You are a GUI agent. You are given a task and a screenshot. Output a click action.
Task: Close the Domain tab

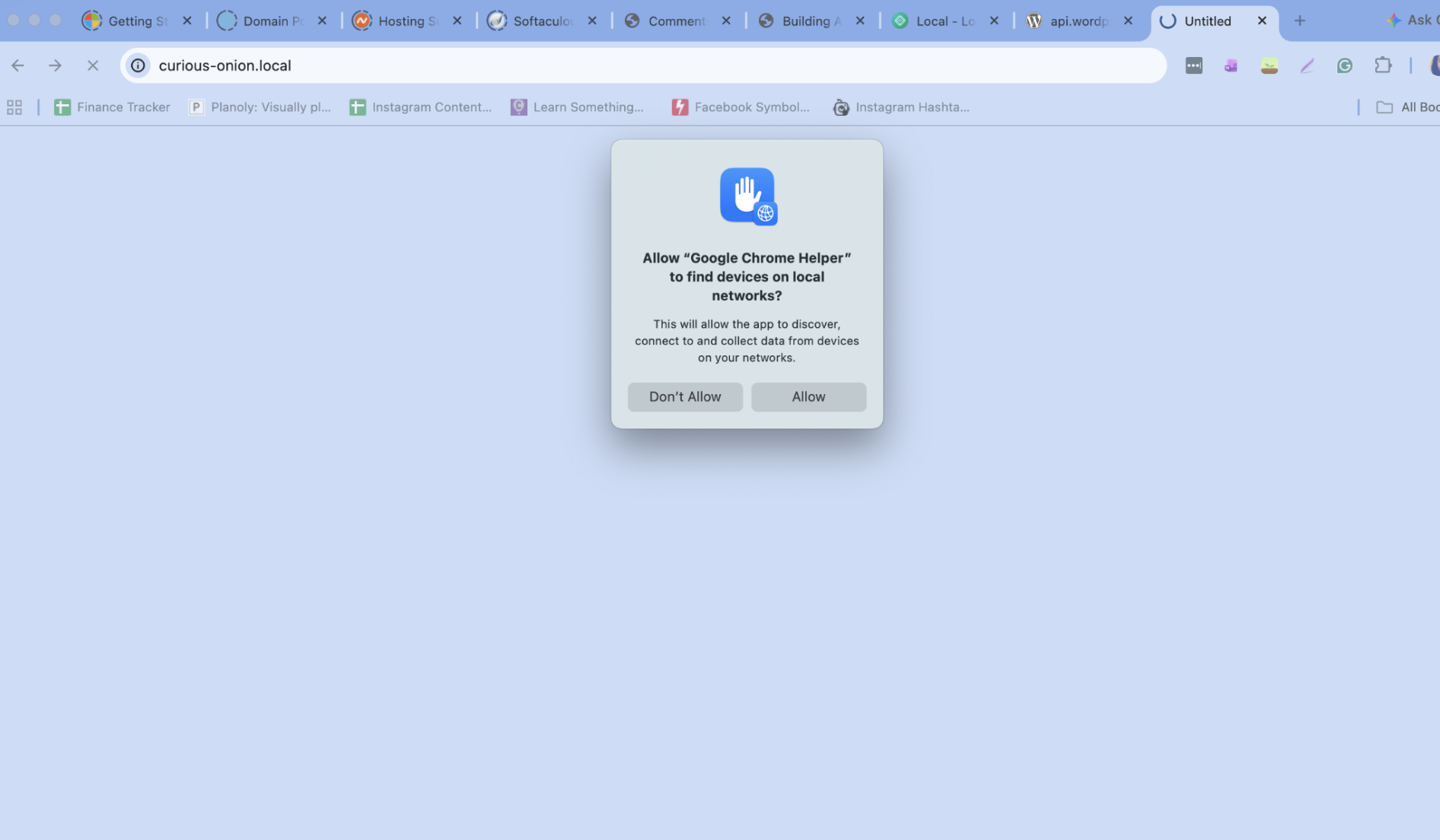[x=322, y=21]
